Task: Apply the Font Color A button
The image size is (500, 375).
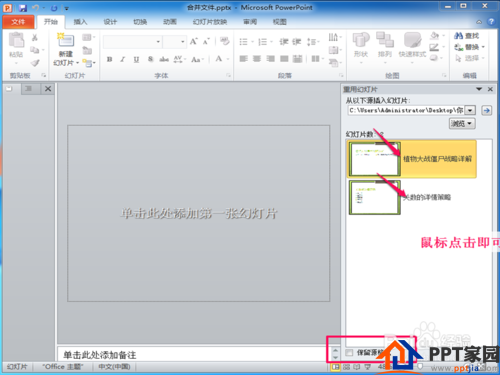Action: pyautogui.click(x=219, y=59)
